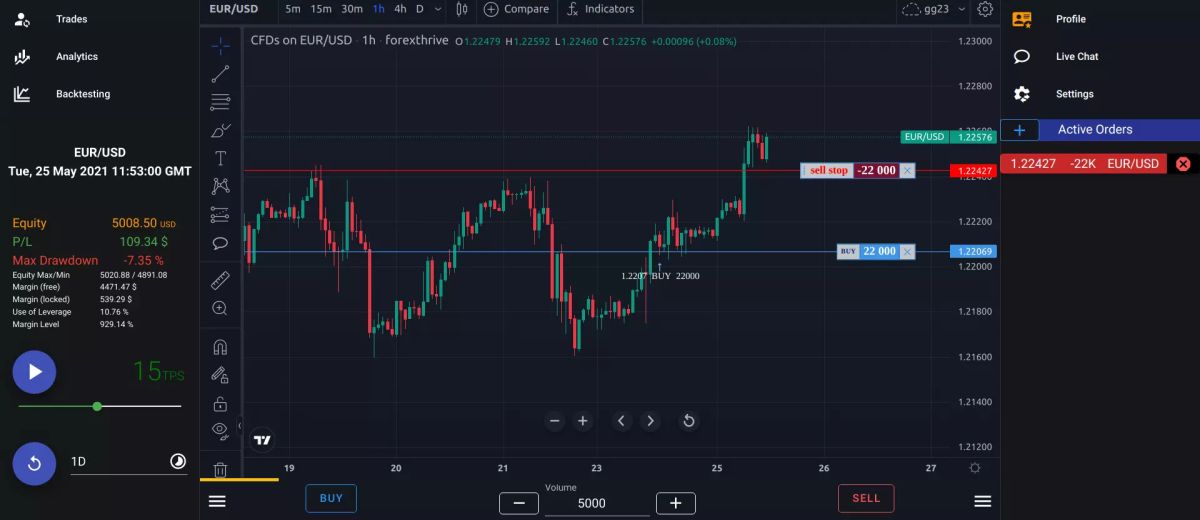The height and width of the screenshot is (520, 1200).
Task: Start backtest playback with play button
Action: (35, 372)
